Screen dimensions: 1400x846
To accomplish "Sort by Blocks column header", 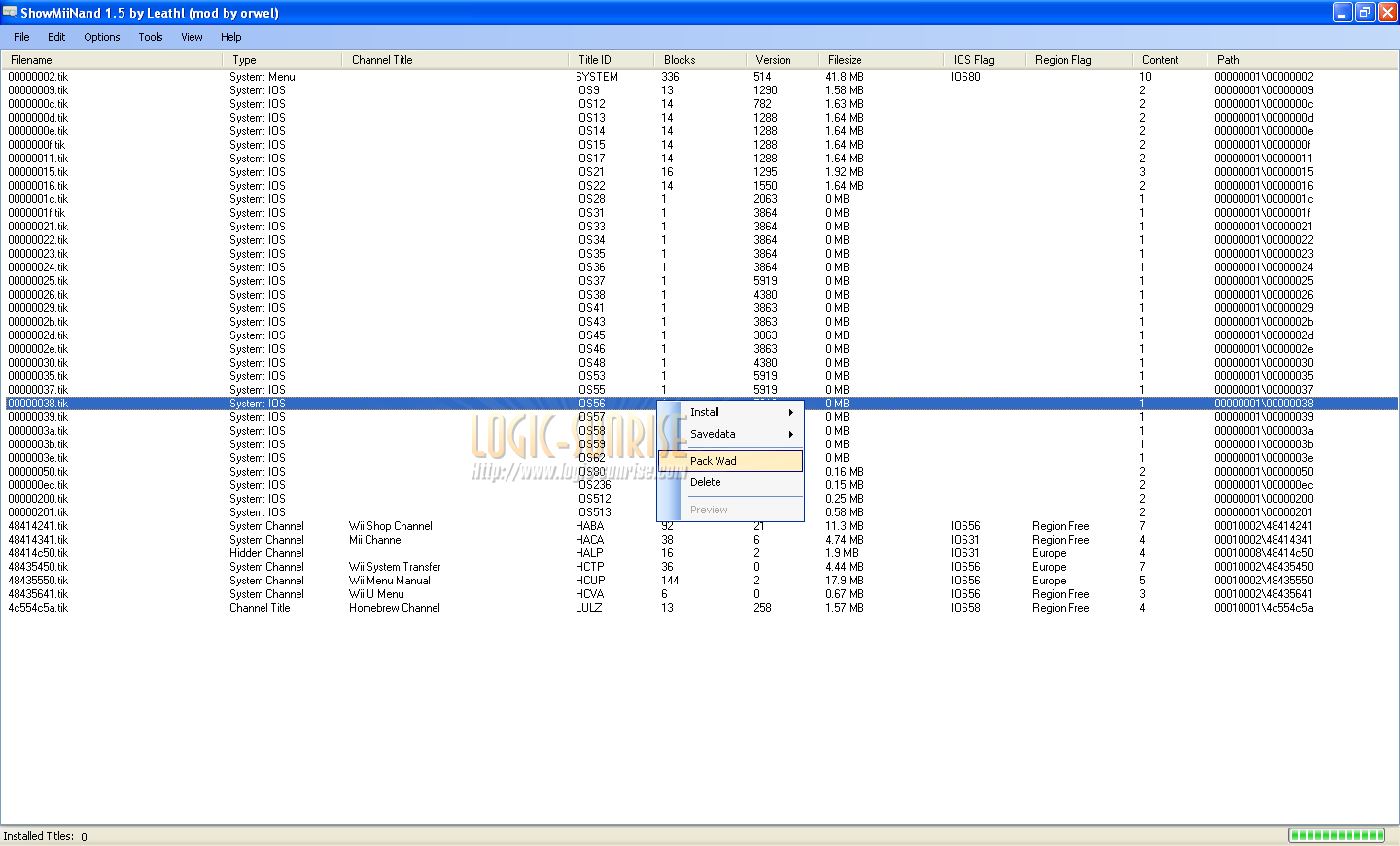I will (x=699, y=60).
